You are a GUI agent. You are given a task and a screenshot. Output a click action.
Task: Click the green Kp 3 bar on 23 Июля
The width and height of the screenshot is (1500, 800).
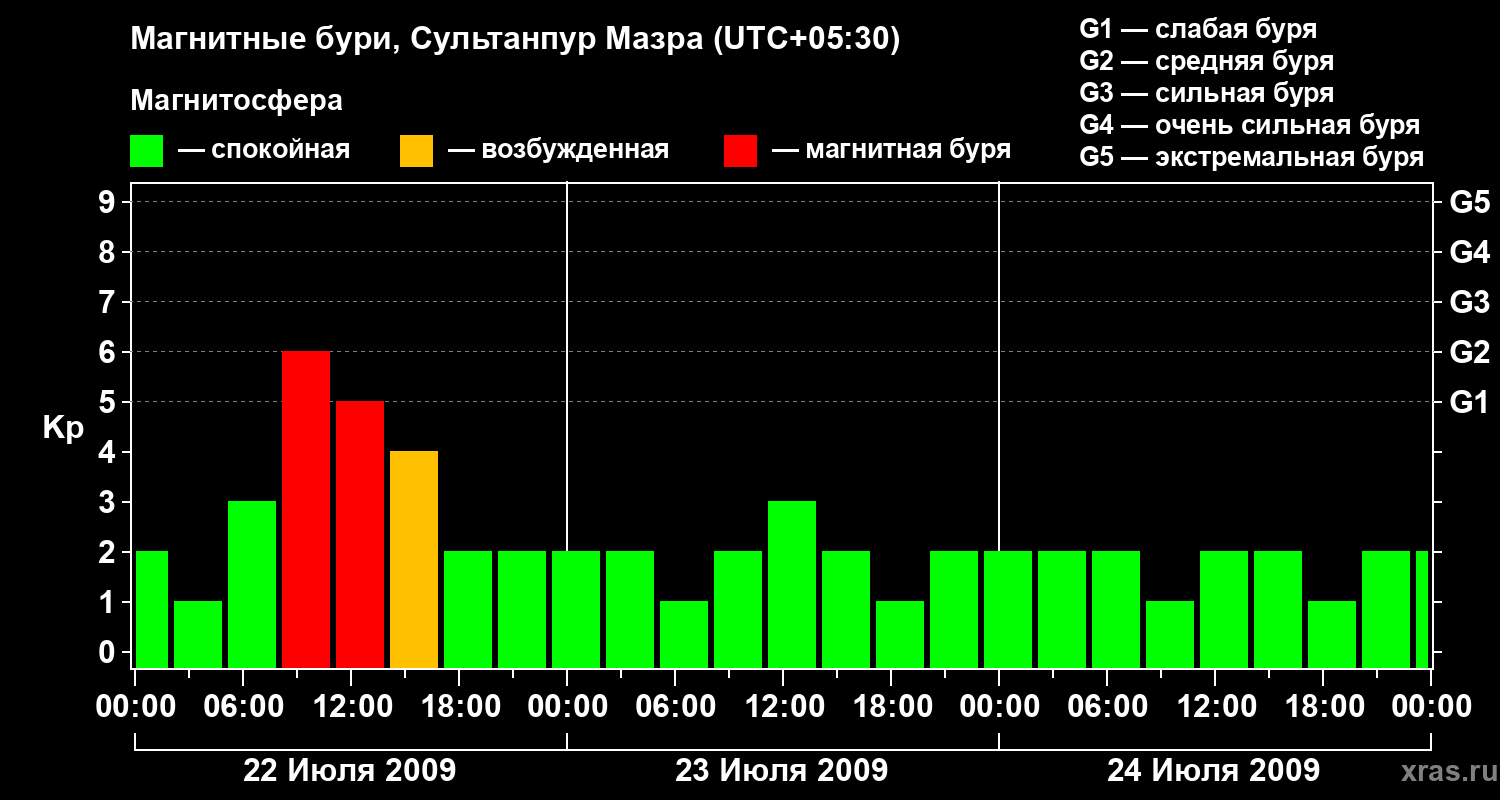pyautogui.click(x=792, y=584)
